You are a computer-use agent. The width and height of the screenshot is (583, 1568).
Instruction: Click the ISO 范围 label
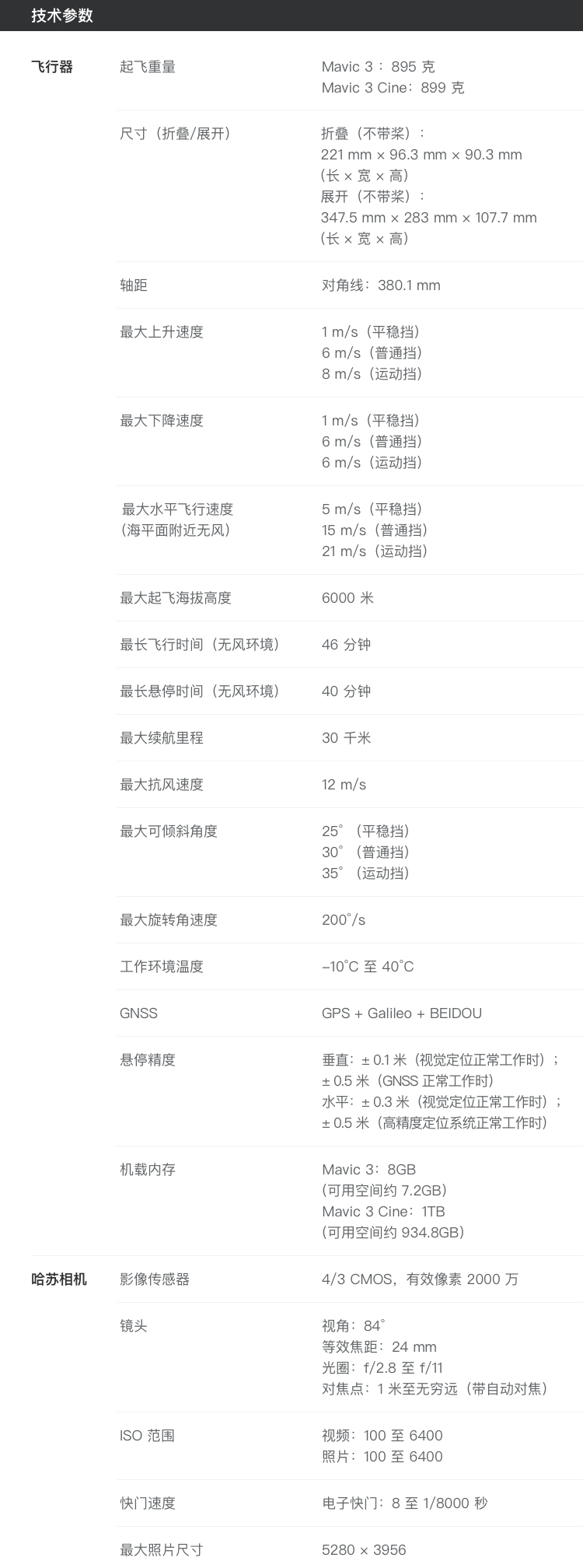tap(147, 1436)
